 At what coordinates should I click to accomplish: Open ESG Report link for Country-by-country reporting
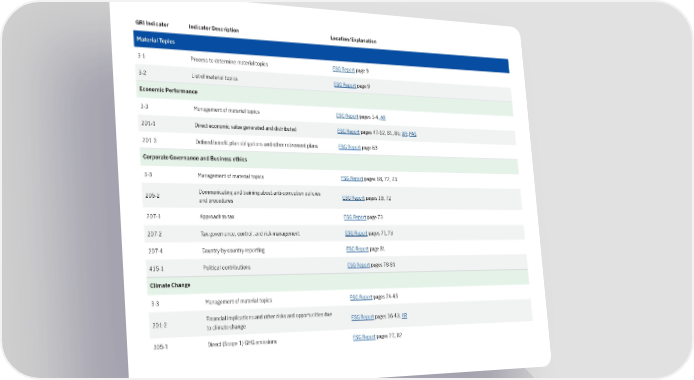point(357,249)
